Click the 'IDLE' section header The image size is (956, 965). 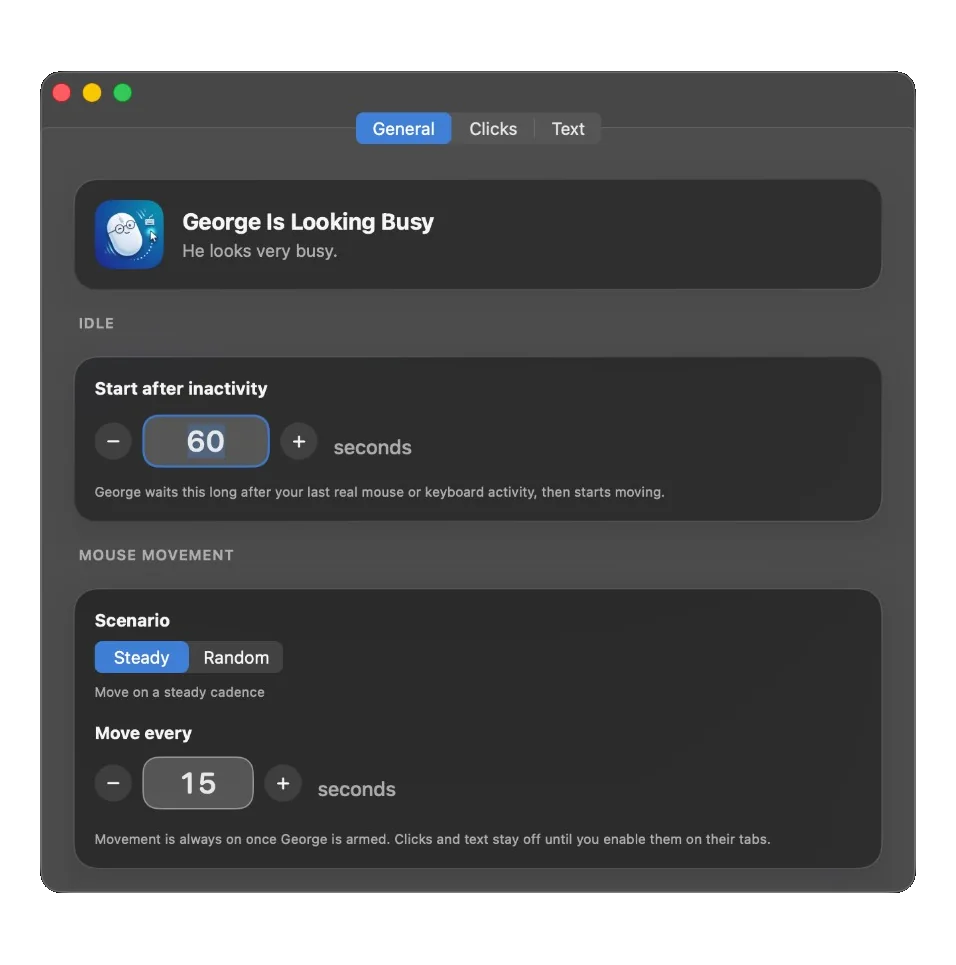click(96, 323)
